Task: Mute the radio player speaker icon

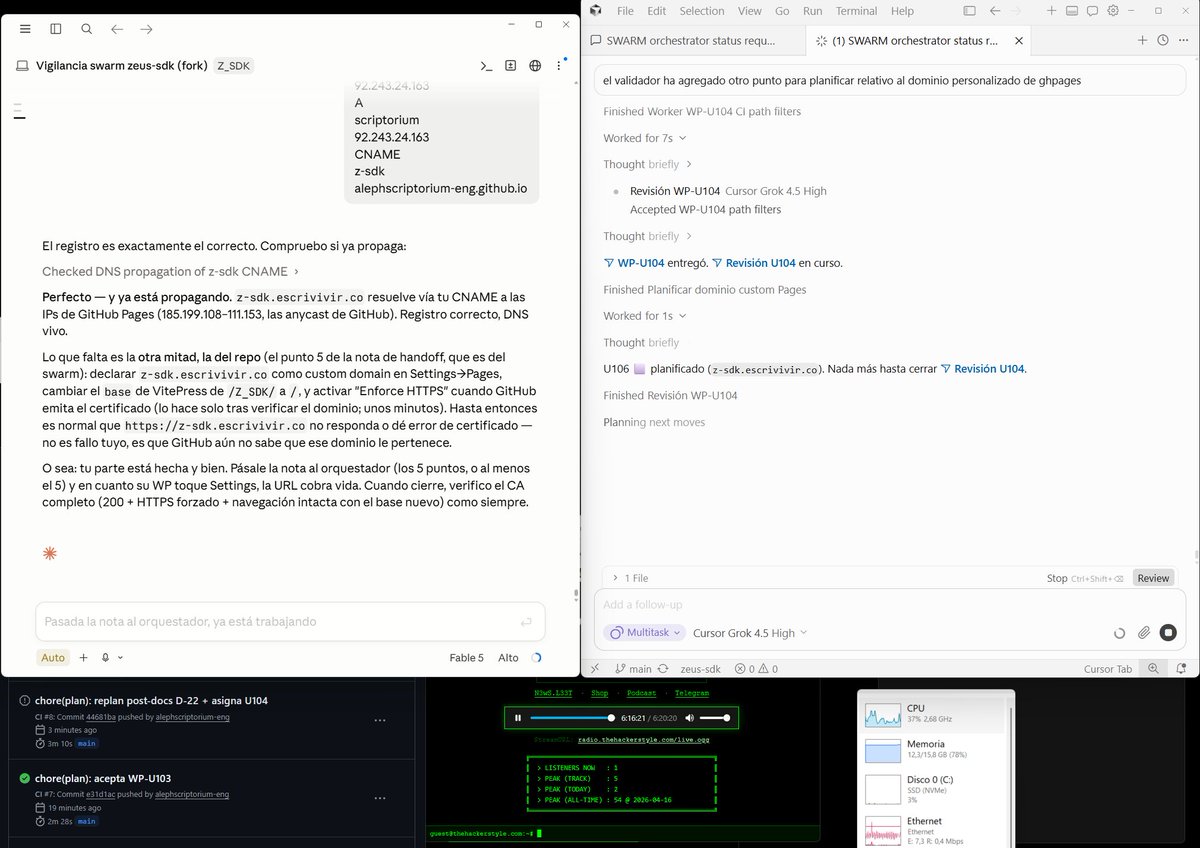Action: 689,718
